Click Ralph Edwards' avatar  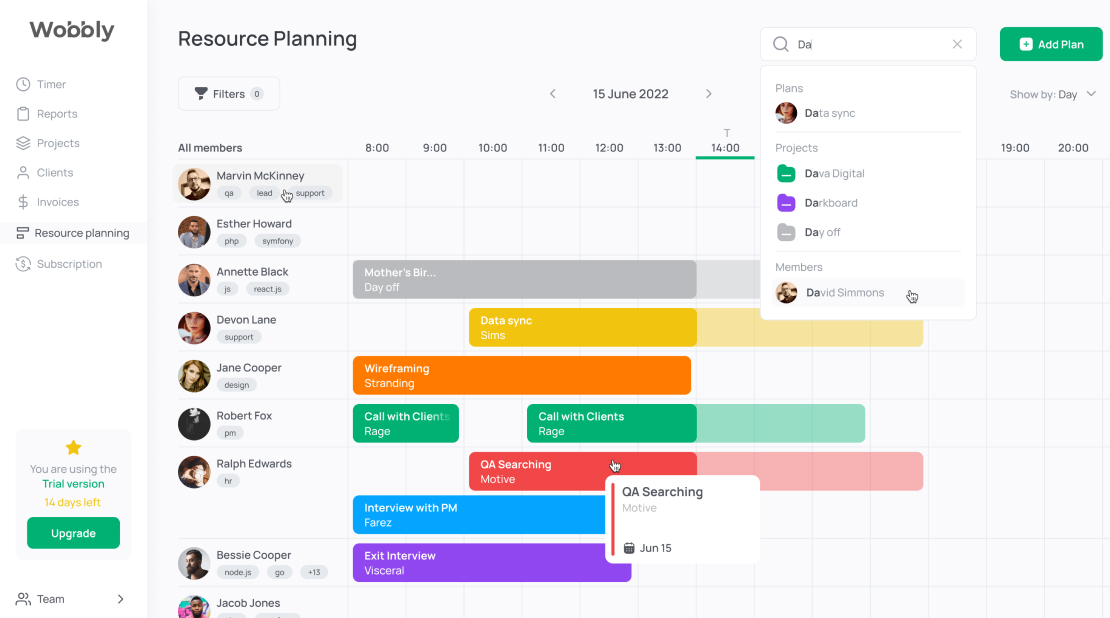[x=194, y=472]
